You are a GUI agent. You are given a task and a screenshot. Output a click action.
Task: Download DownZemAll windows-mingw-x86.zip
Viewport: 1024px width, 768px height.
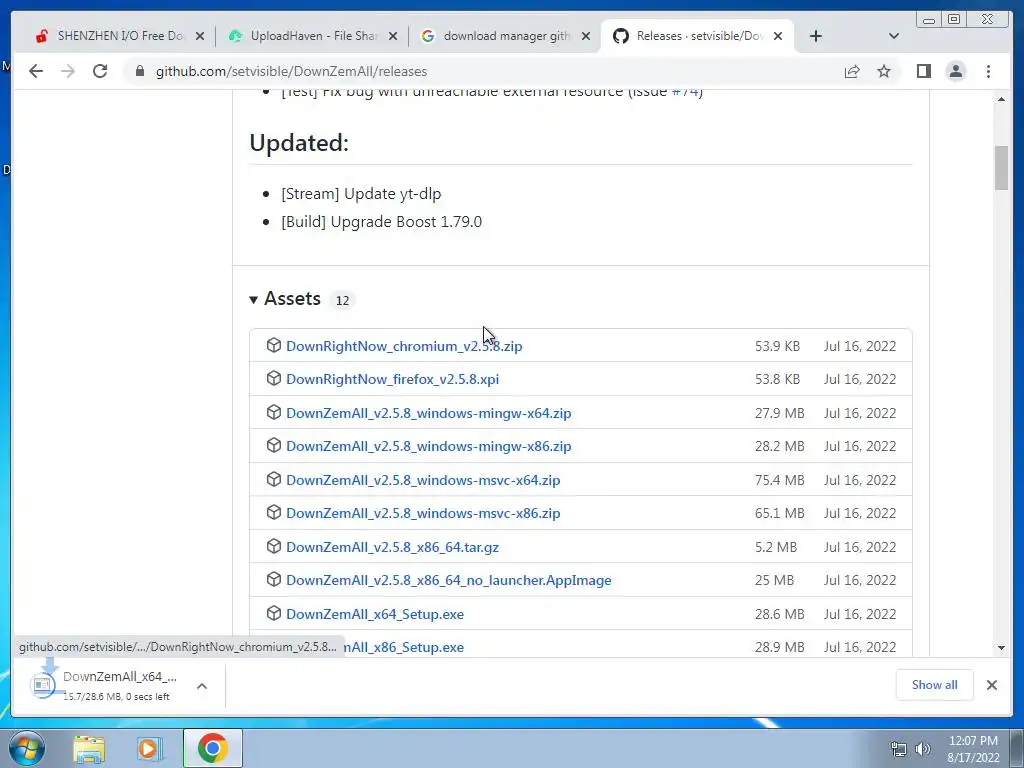click(428, 447)
